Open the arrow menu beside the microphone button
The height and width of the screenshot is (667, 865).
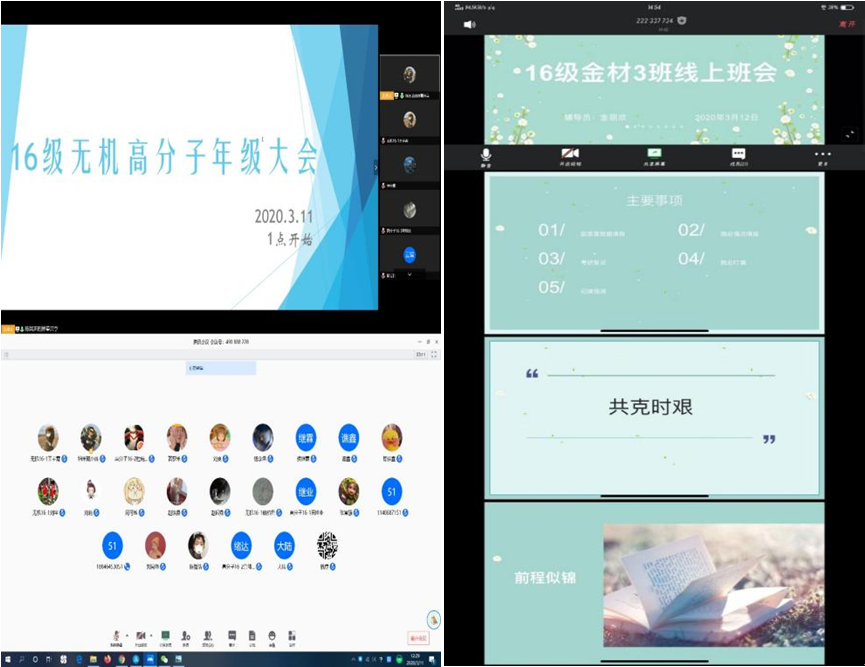click(x=128, y=635)
